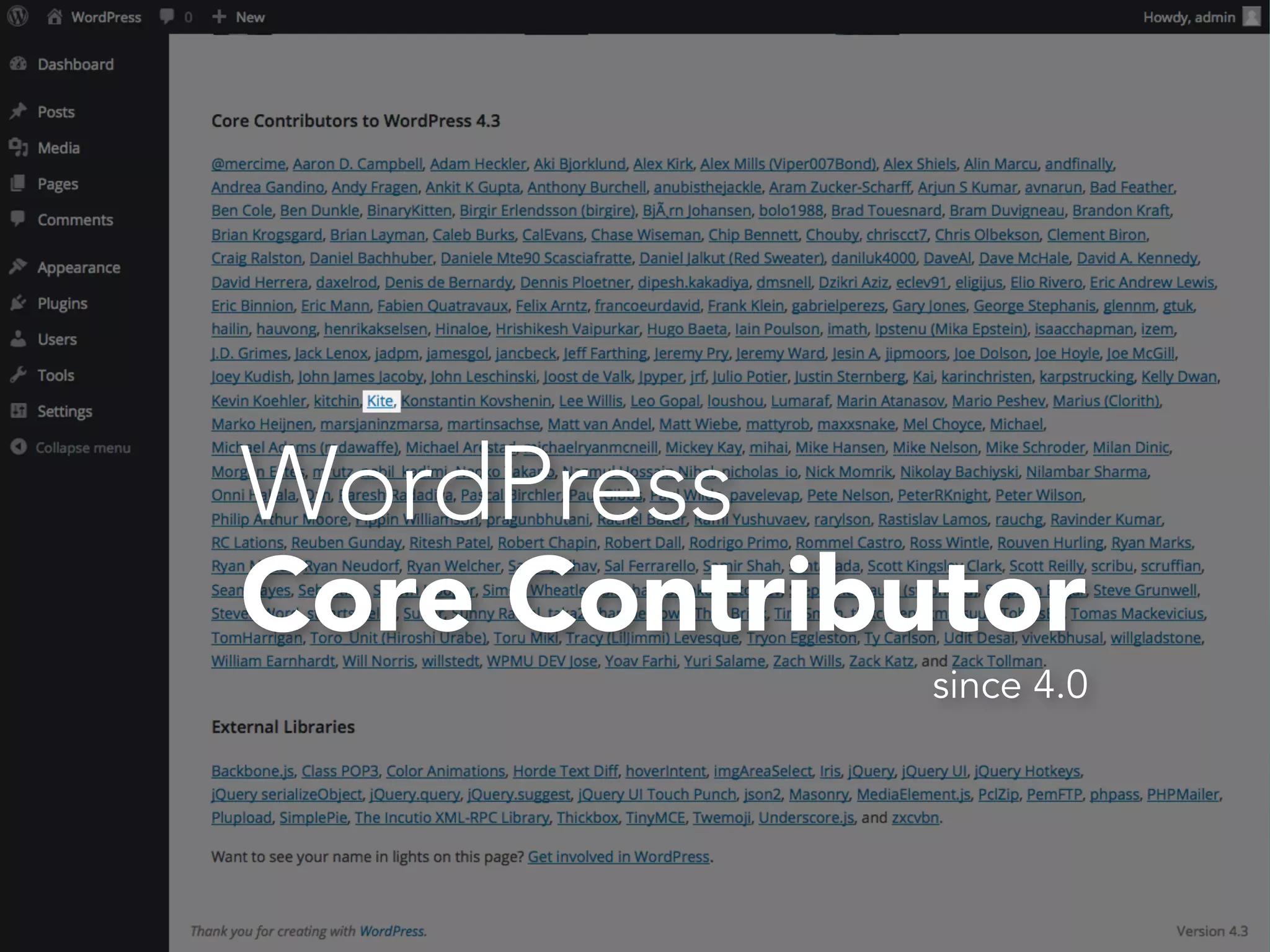Click the WordPress site name in admin bar
1270x952 pixels.
[x=106, y=17]
